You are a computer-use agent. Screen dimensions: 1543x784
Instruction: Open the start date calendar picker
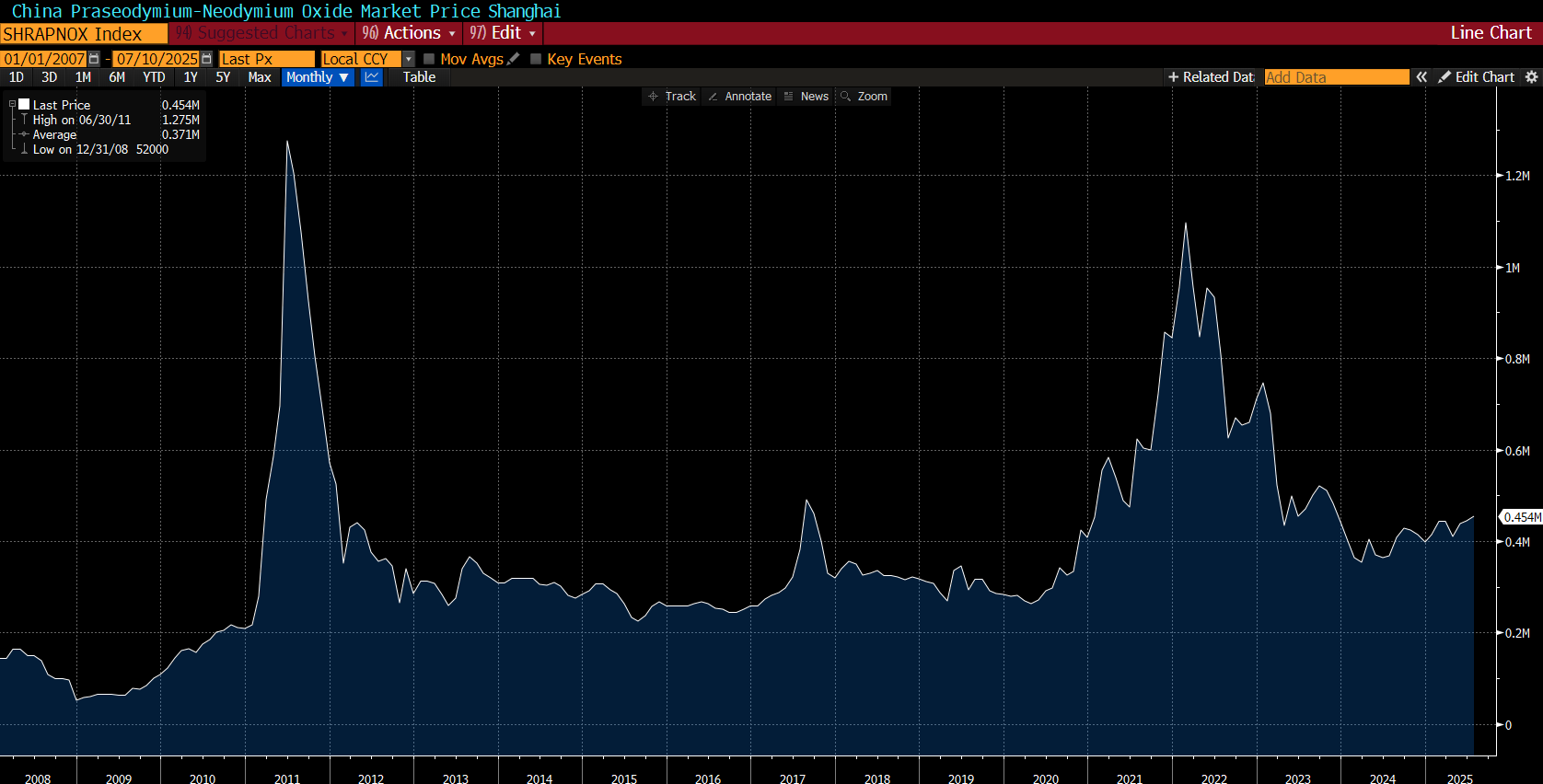[x=94, y=59]
